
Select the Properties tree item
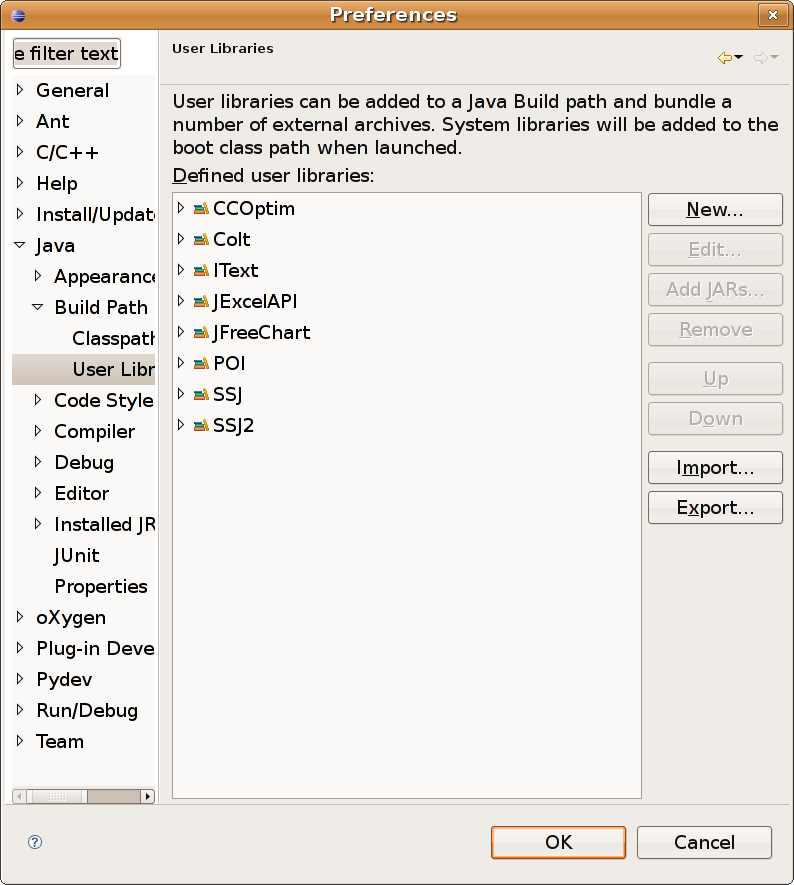pyautogui.click(x=101, y=586)
